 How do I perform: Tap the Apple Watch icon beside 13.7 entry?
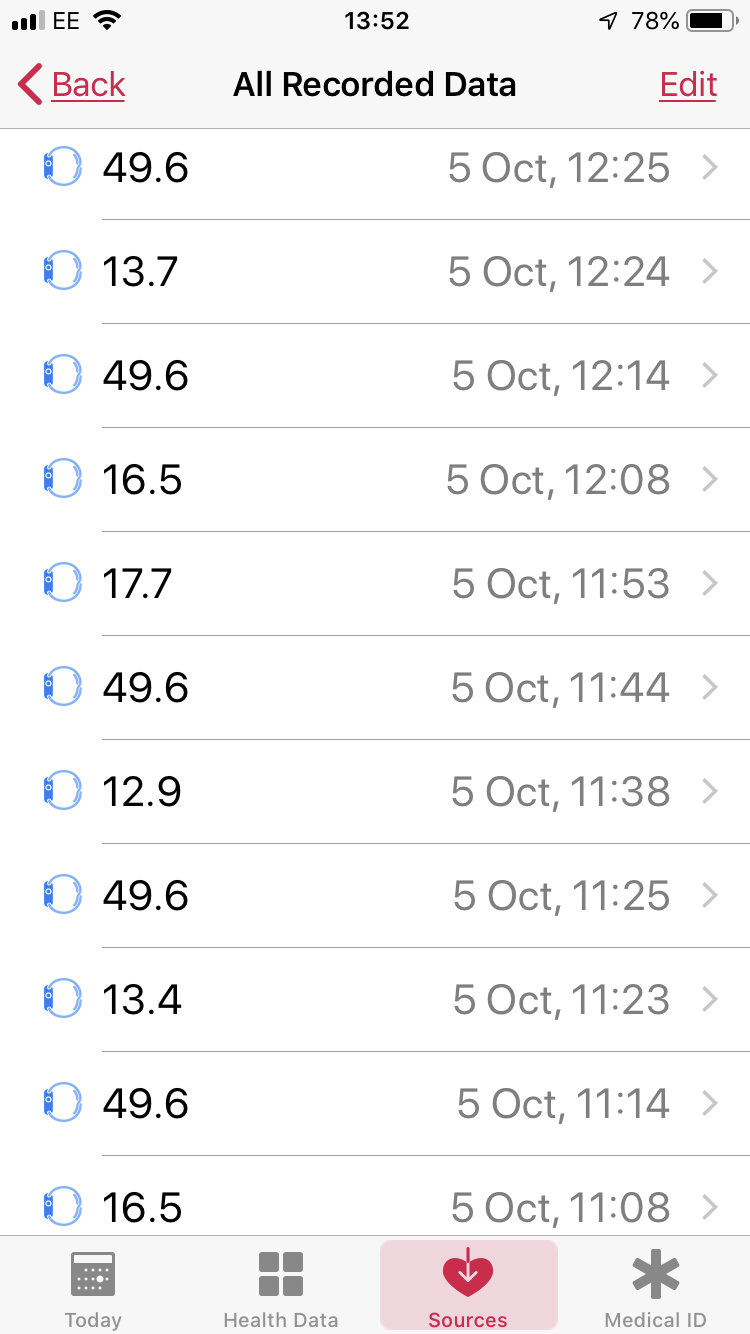tap(62, 271)
